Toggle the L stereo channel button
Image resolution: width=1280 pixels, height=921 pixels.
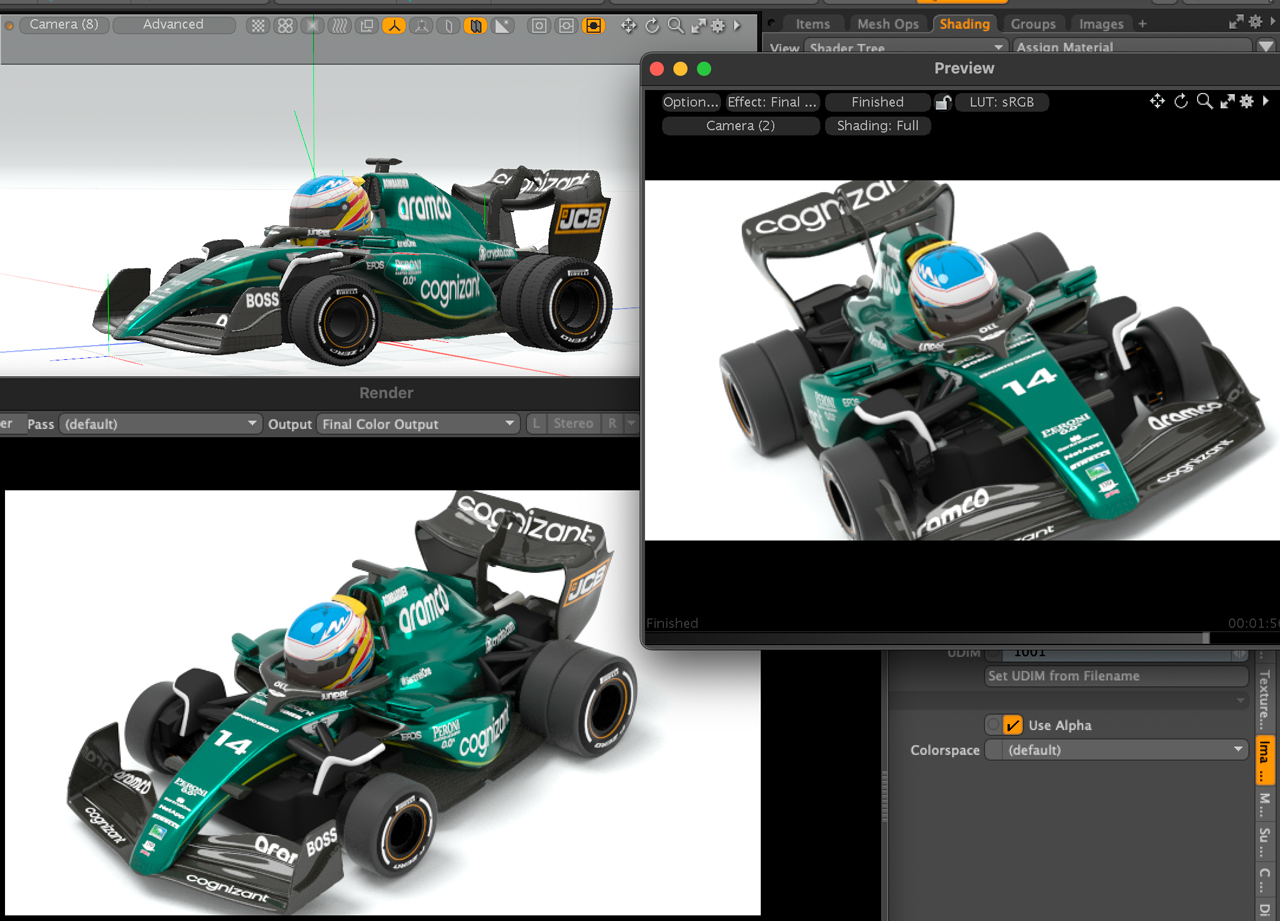point(536,424)
